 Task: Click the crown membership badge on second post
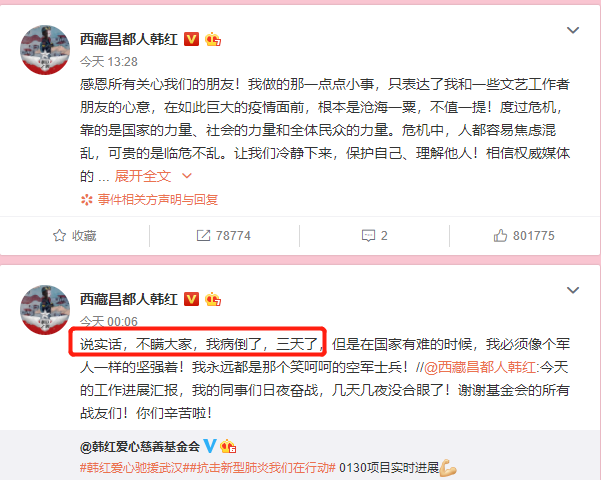[x=213, y=299]
